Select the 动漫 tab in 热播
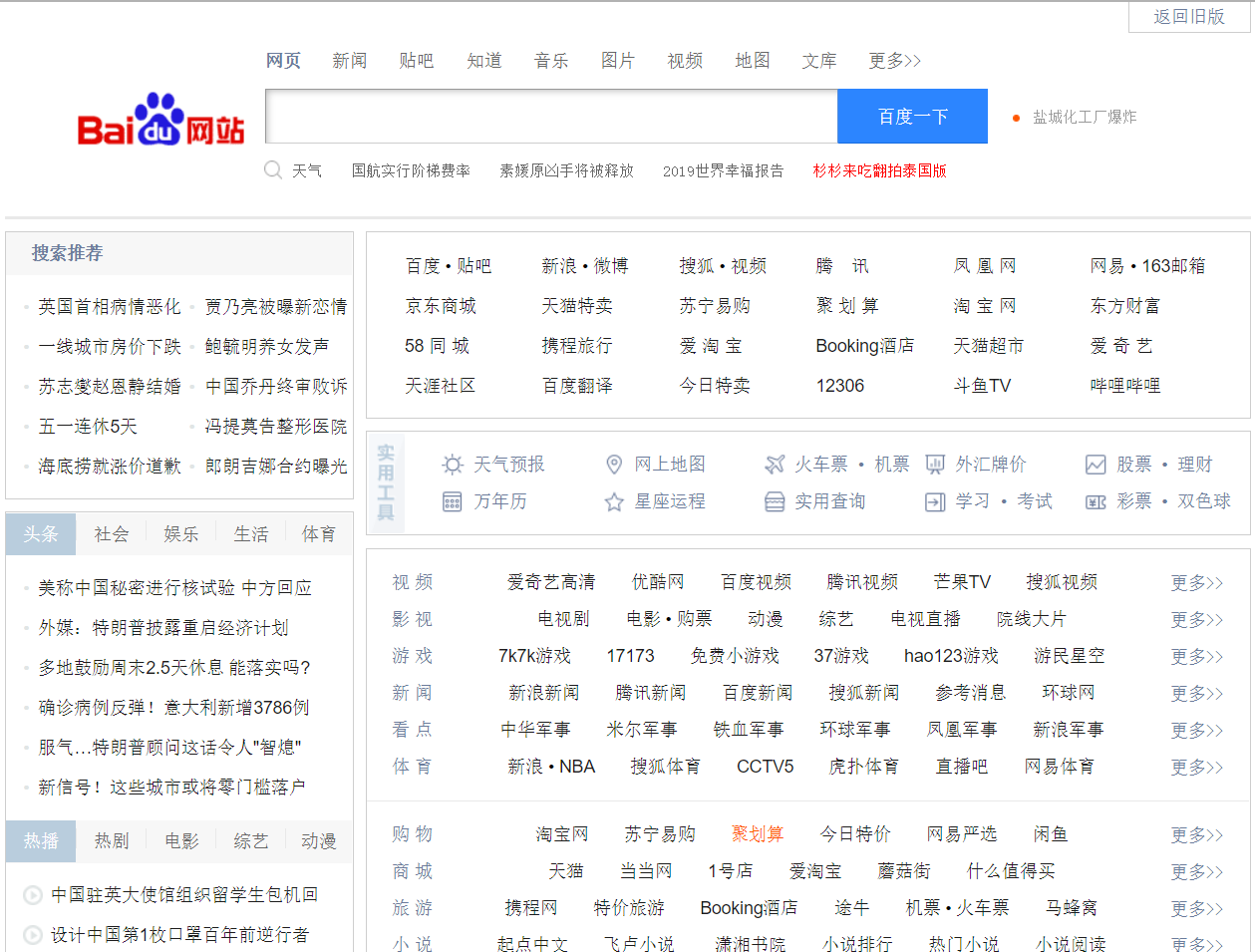The image size is (1255, 952). click(x=319, y=841)
